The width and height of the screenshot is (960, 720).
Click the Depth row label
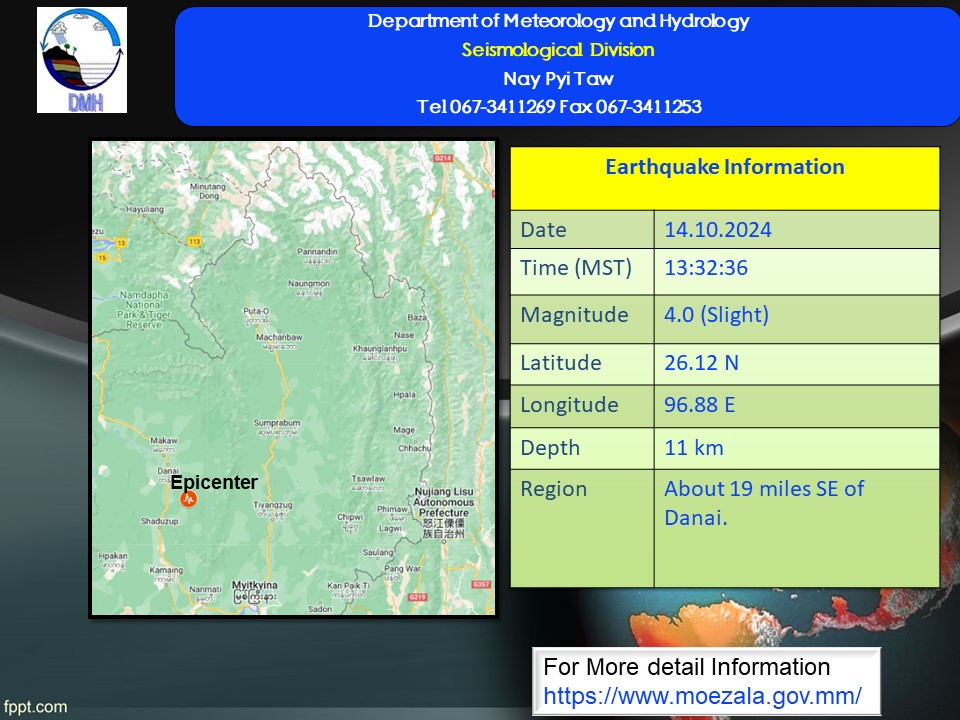[550, 448]
